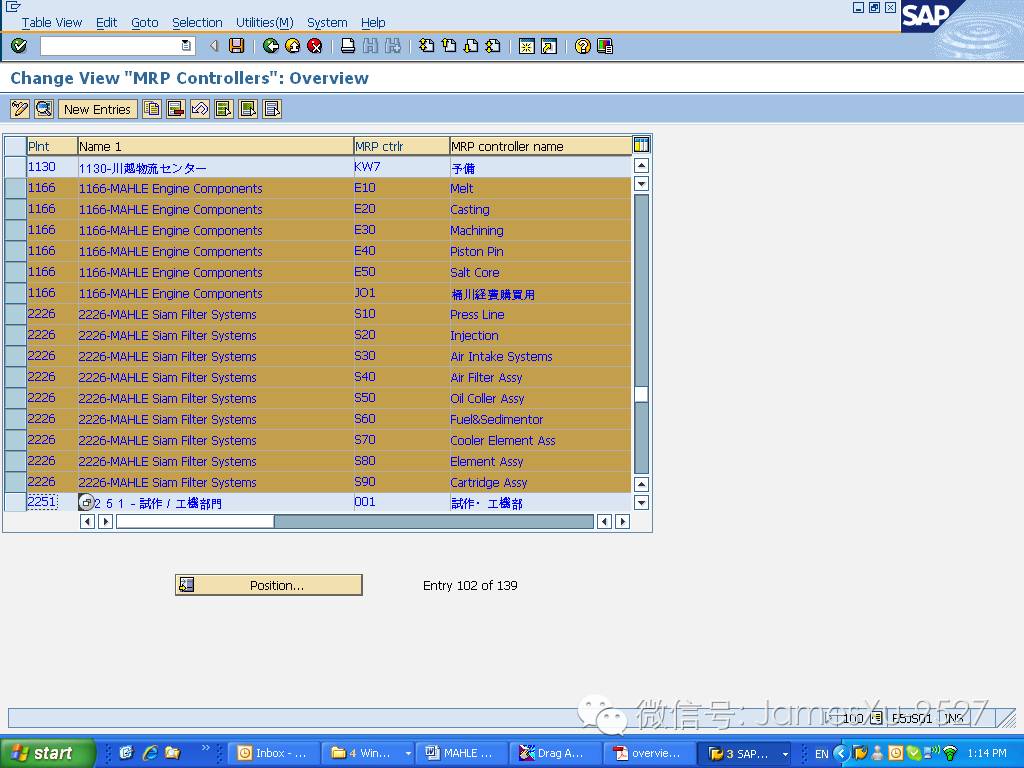Image resolution: width=1024 pixels, height=768 pixels.
Task: Toggle row selector for S10 Press Line row
Action: click(14, 314)
